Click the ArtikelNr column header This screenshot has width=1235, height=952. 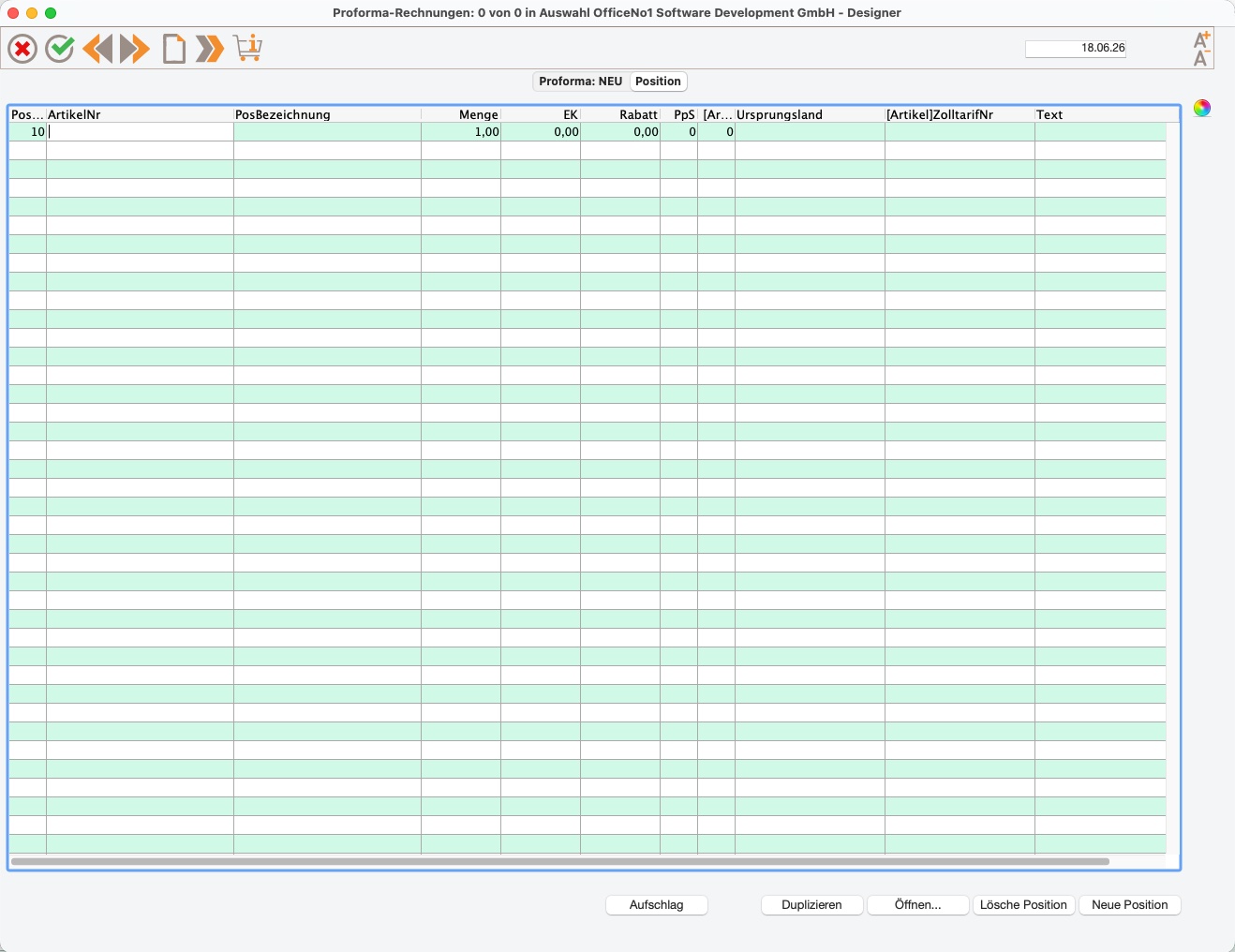(140, 114)
